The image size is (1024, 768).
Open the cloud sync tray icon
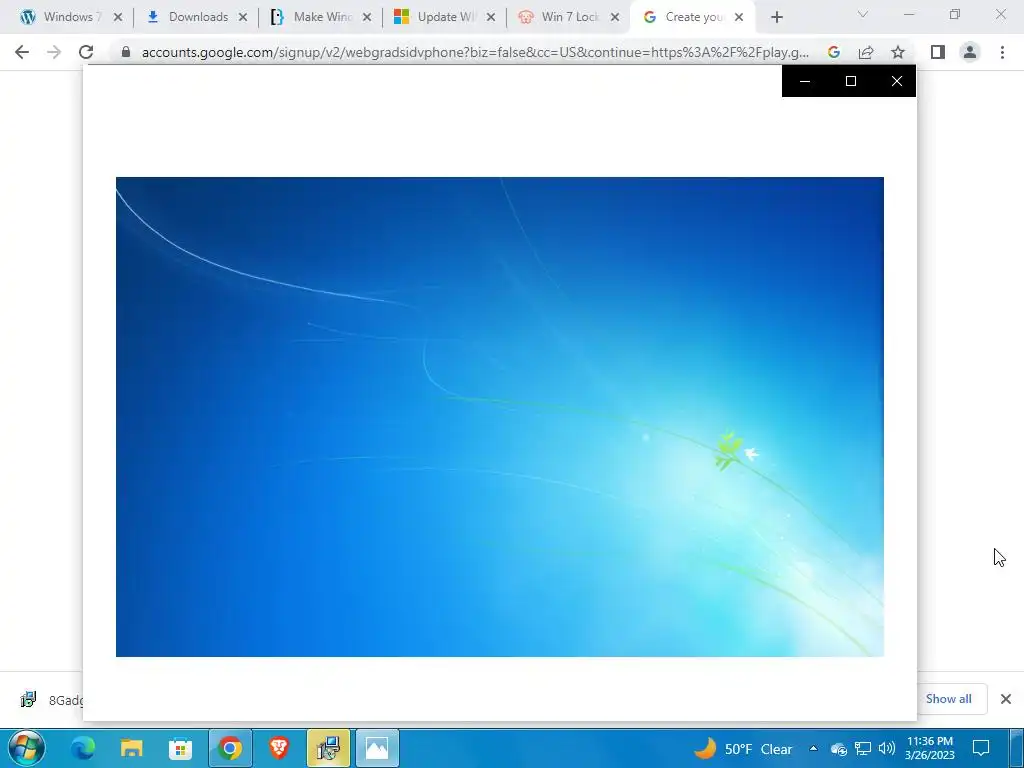(x=839, y=749)
